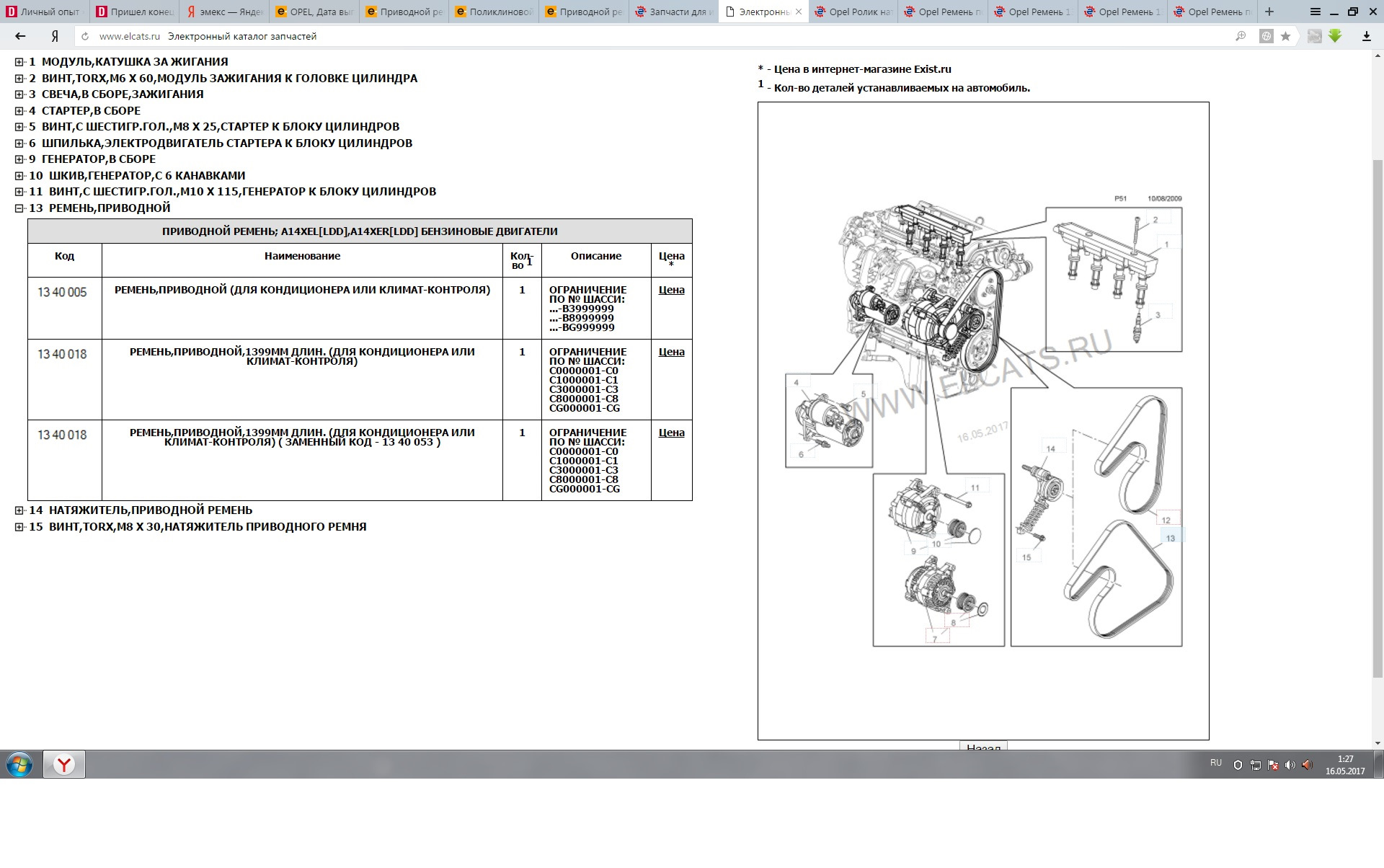The image size is (1384, 868).
Task: Switch to the эмекс — Яндекс tab
Action: tap(224, 12)
